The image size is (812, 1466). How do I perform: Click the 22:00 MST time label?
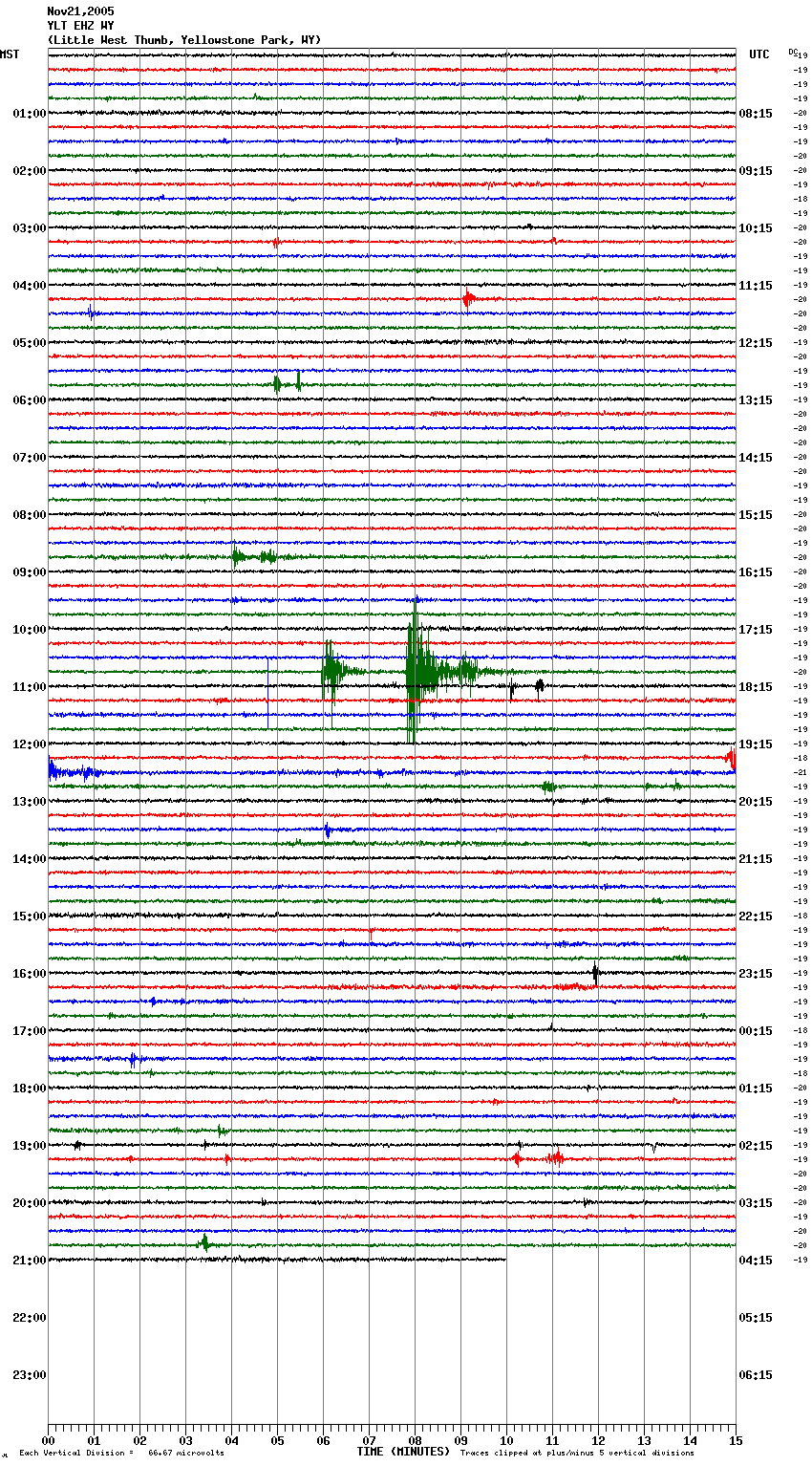click(x=30, y=1318)
